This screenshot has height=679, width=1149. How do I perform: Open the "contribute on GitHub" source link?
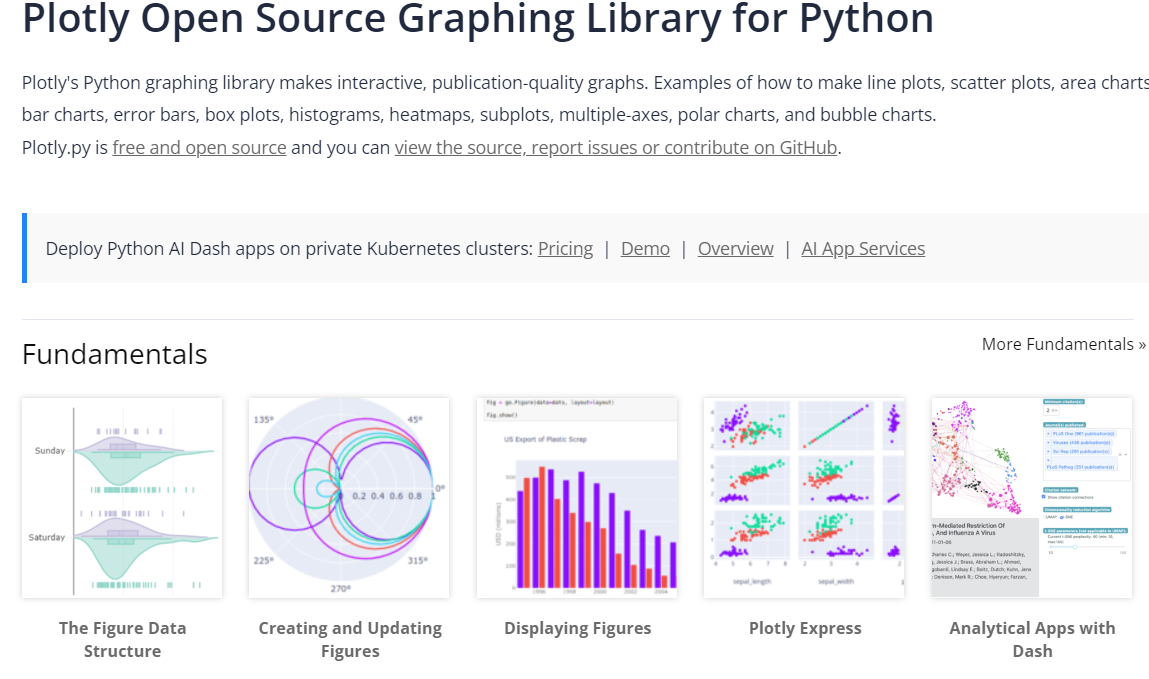tap(616, 148)
